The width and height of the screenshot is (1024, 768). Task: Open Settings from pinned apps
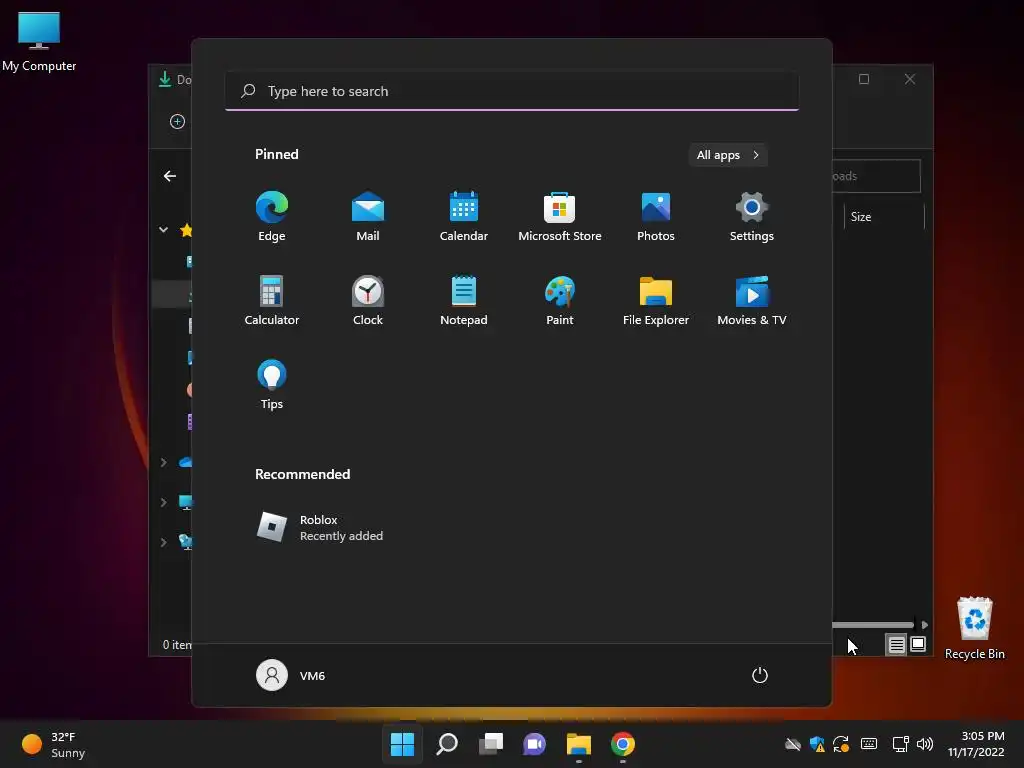click(752, 217)
